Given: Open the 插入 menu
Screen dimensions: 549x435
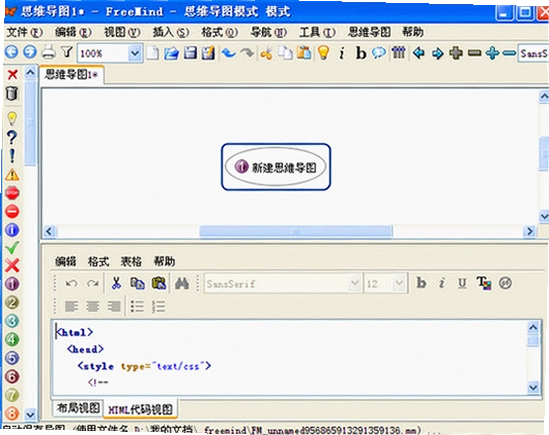Looking at the screenshot, I should pos(171,32).
